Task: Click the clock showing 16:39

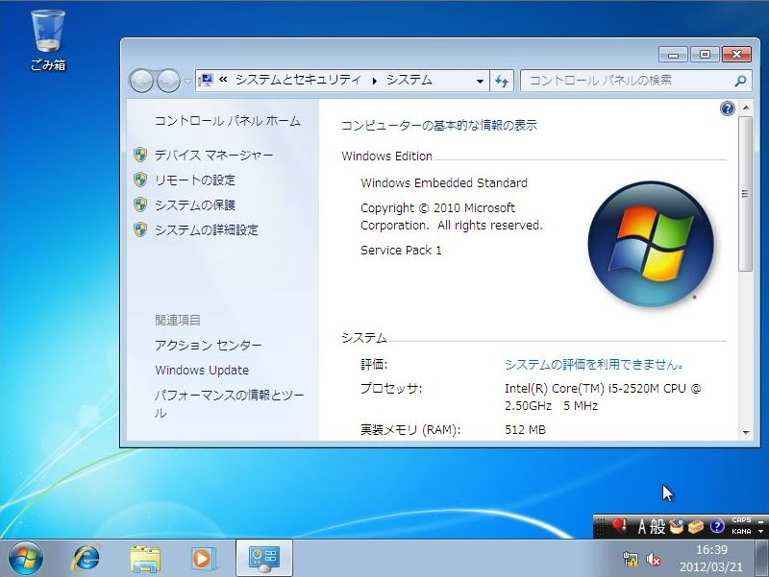Action: coord(712,550)
